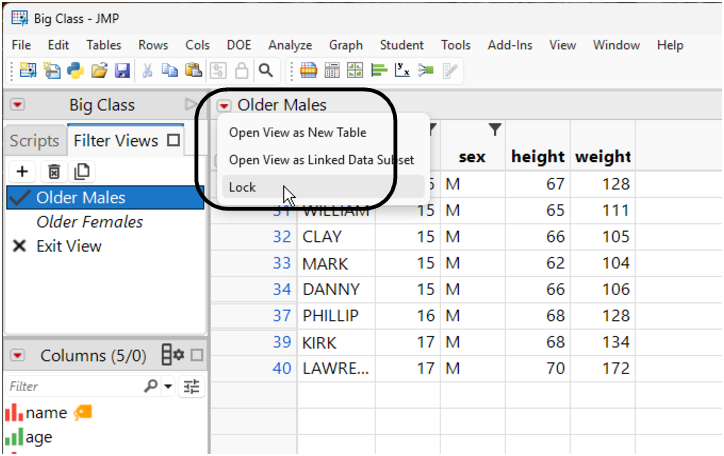This screenshot has height=456, width=724.
Task: Click the open folder toolbar icon
Action: tap(100, 70)
